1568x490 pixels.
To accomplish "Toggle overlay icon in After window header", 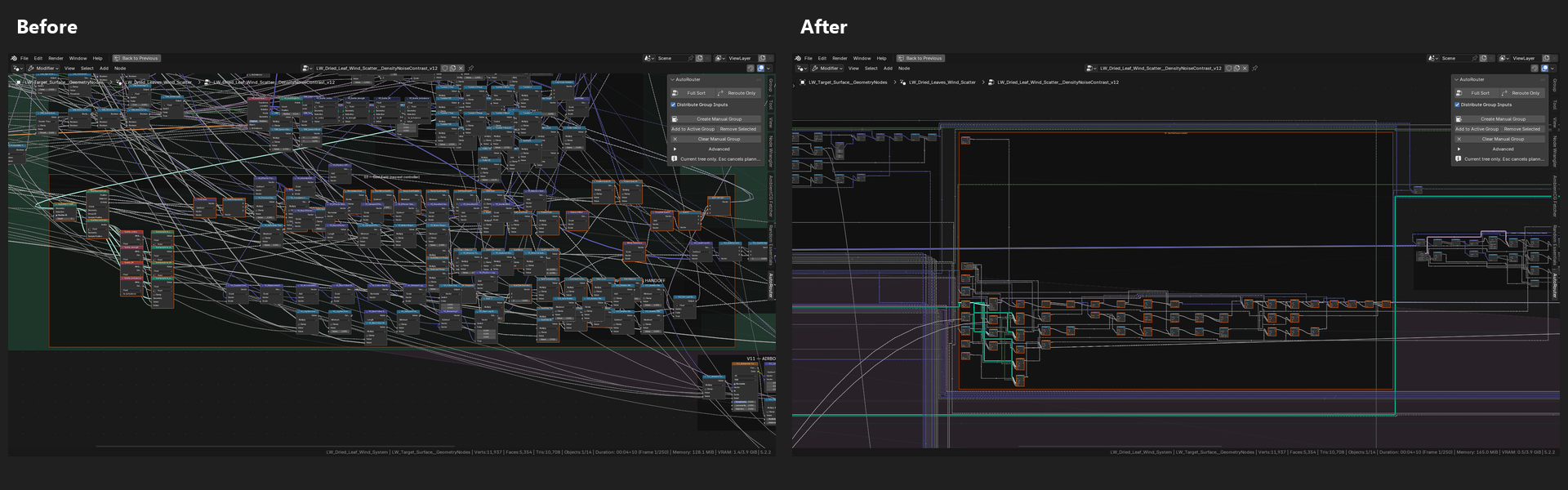I will 1544,69.
